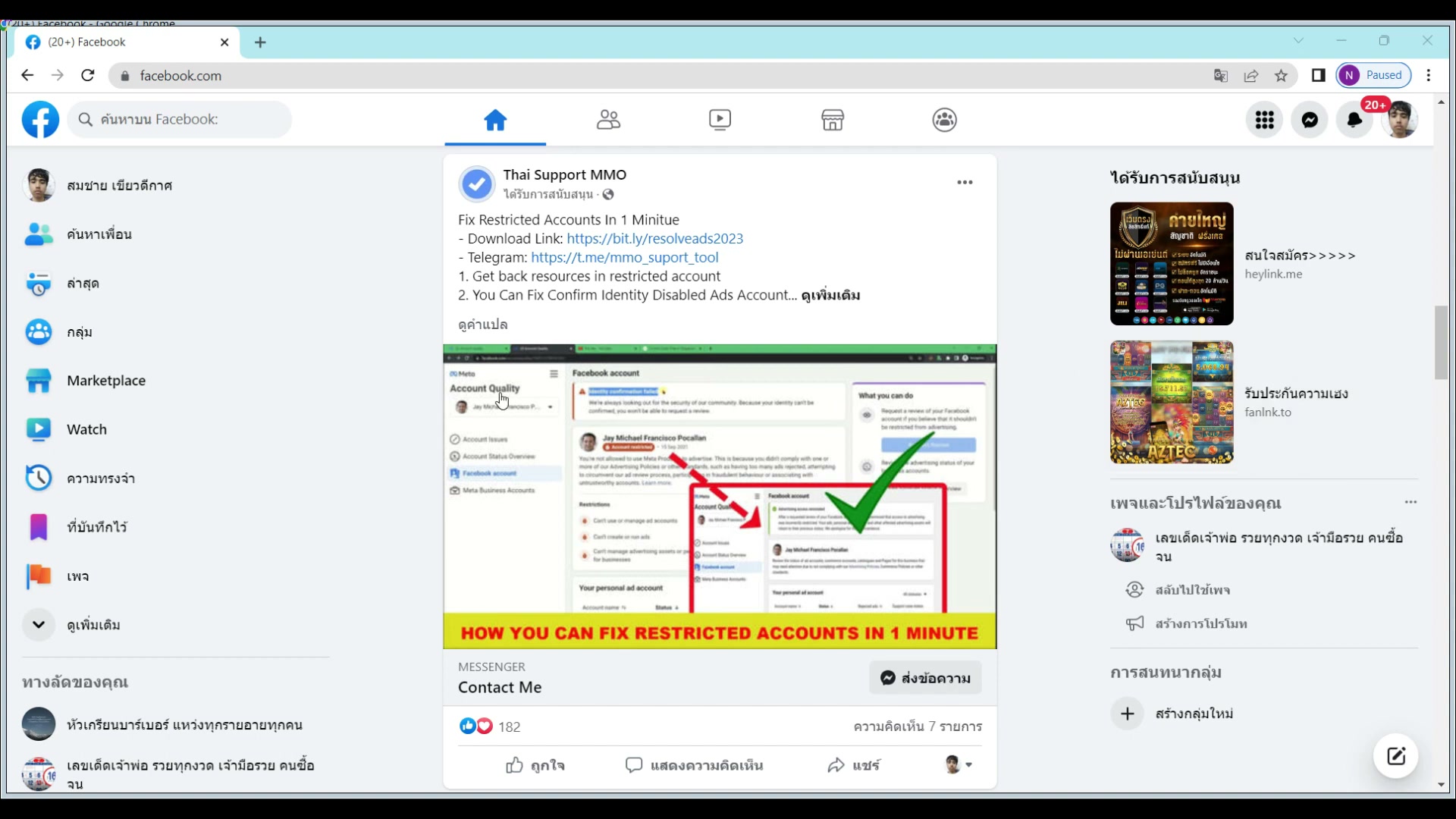Open the Groups tab icon in top navigation
Viewport: 1456px width, 819px height.
coord(944,120)
